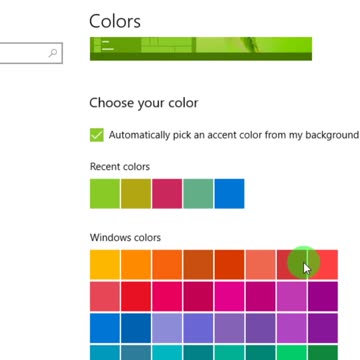Choose the last purple swatch in Windows colors second row
Screen dimensions: 360x360
point(323,296)
